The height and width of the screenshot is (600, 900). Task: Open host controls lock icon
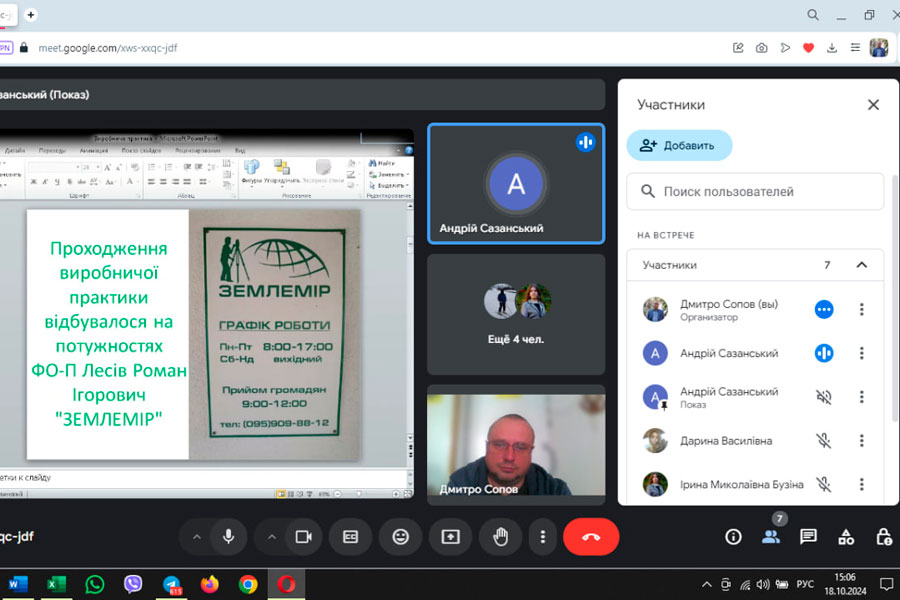coord(884,537)
